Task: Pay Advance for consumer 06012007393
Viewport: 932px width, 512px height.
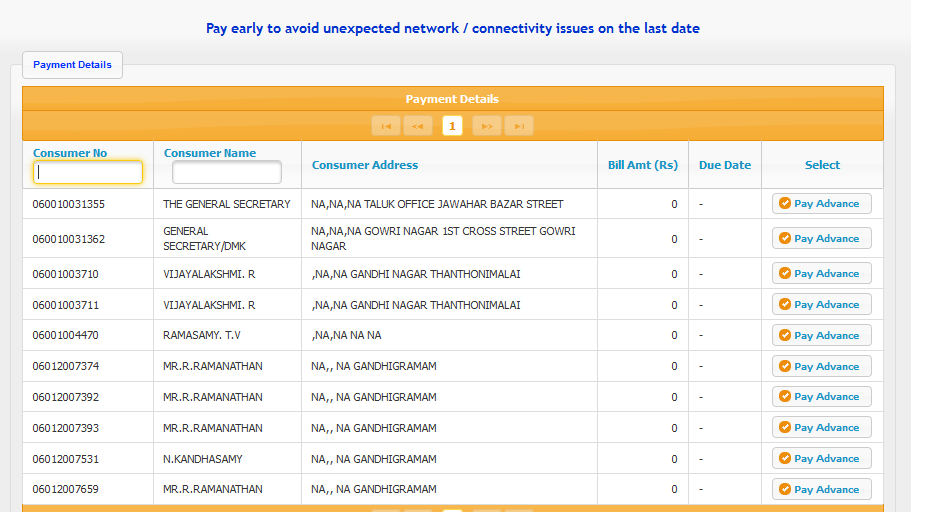Action: 821,428
